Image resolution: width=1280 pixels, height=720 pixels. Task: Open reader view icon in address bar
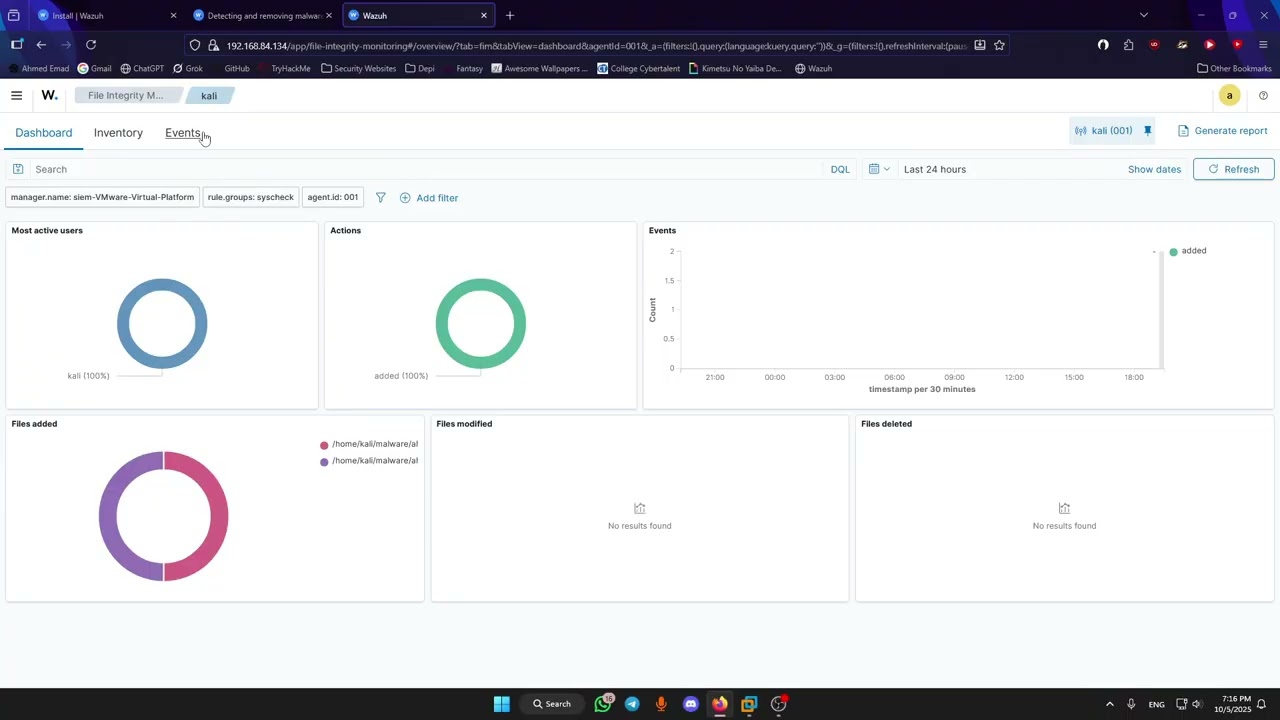click(x=980, y=45)
